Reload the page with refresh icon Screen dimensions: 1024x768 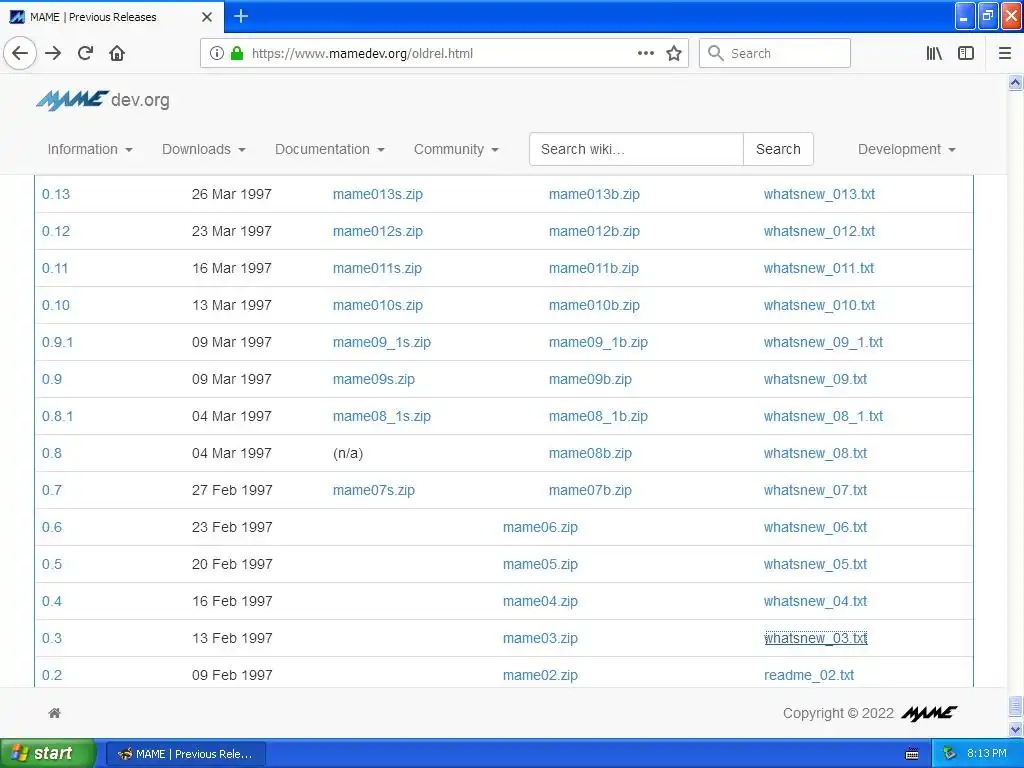(x=86, y=54)
